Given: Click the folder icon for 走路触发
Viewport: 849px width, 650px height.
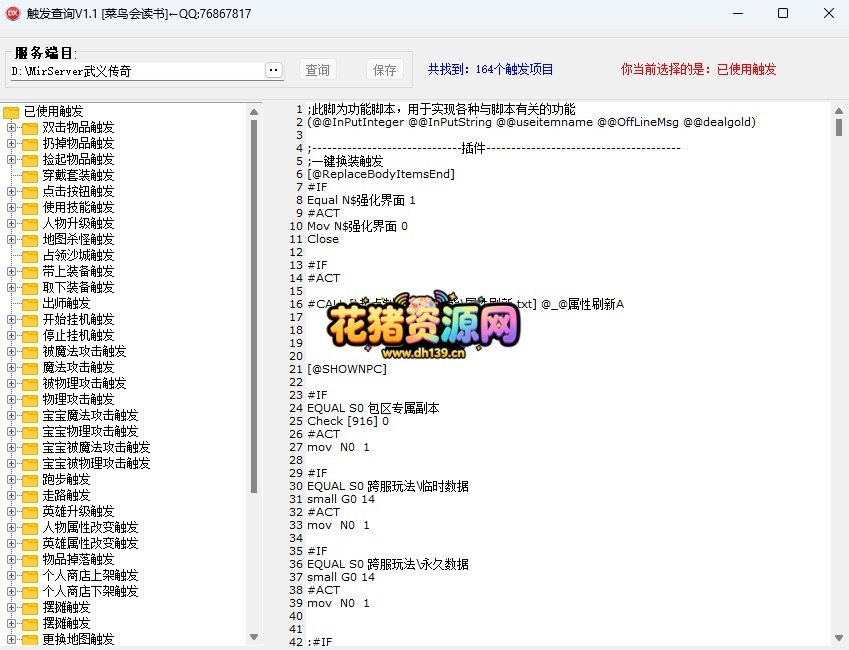Looking at the screenshot, I should [30, 496].
